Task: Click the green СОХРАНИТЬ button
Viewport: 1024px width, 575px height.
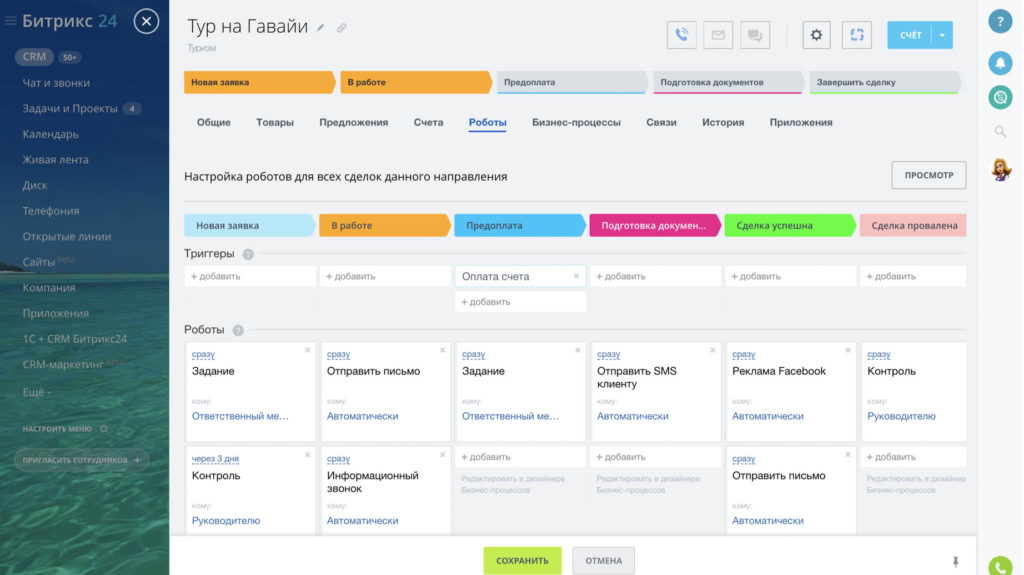Action: click(x=522, y=560)
